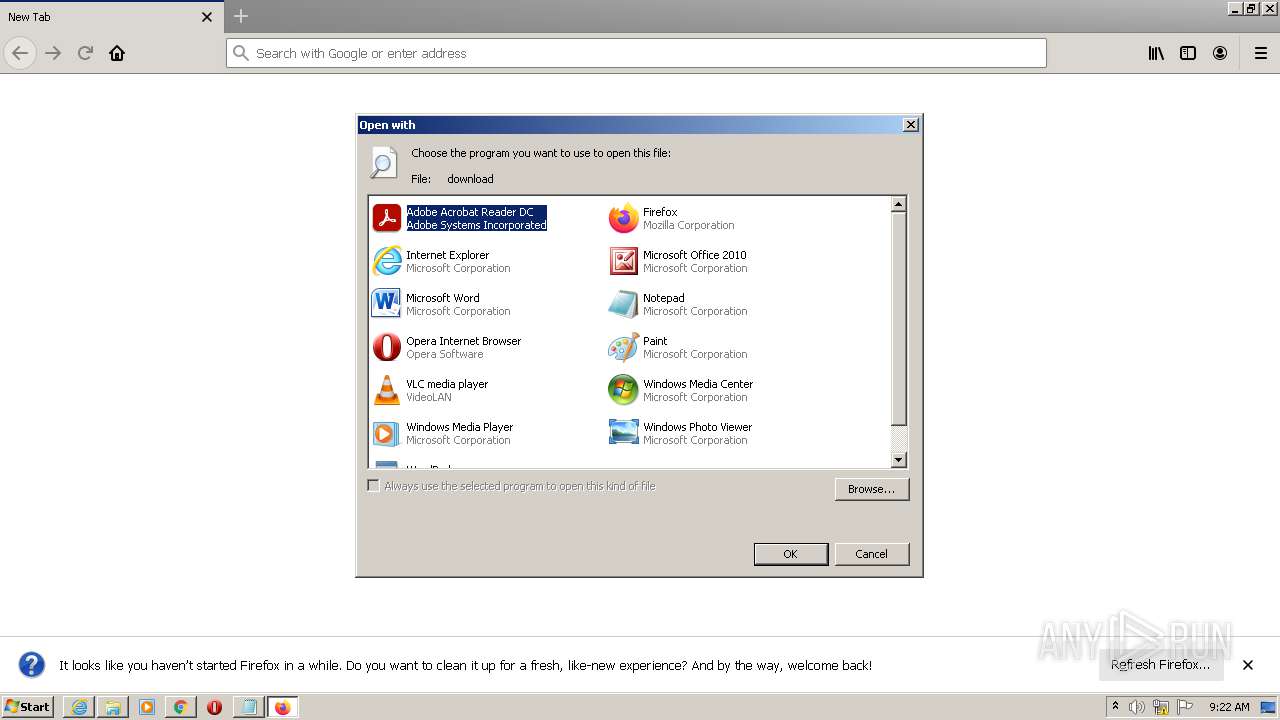The width and height of the screenshot is (1280, 720).
Task: Click the program list scrollbar thumb
Action: coord(898,319)
